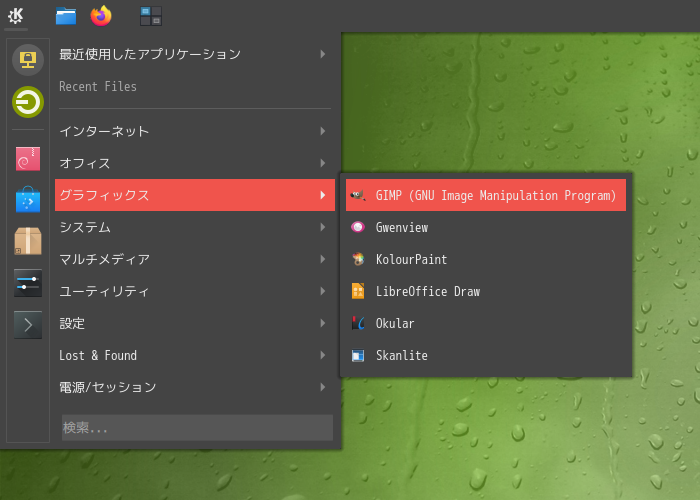Focus the 検索... search field
The image size is (700, 500).
197,428
